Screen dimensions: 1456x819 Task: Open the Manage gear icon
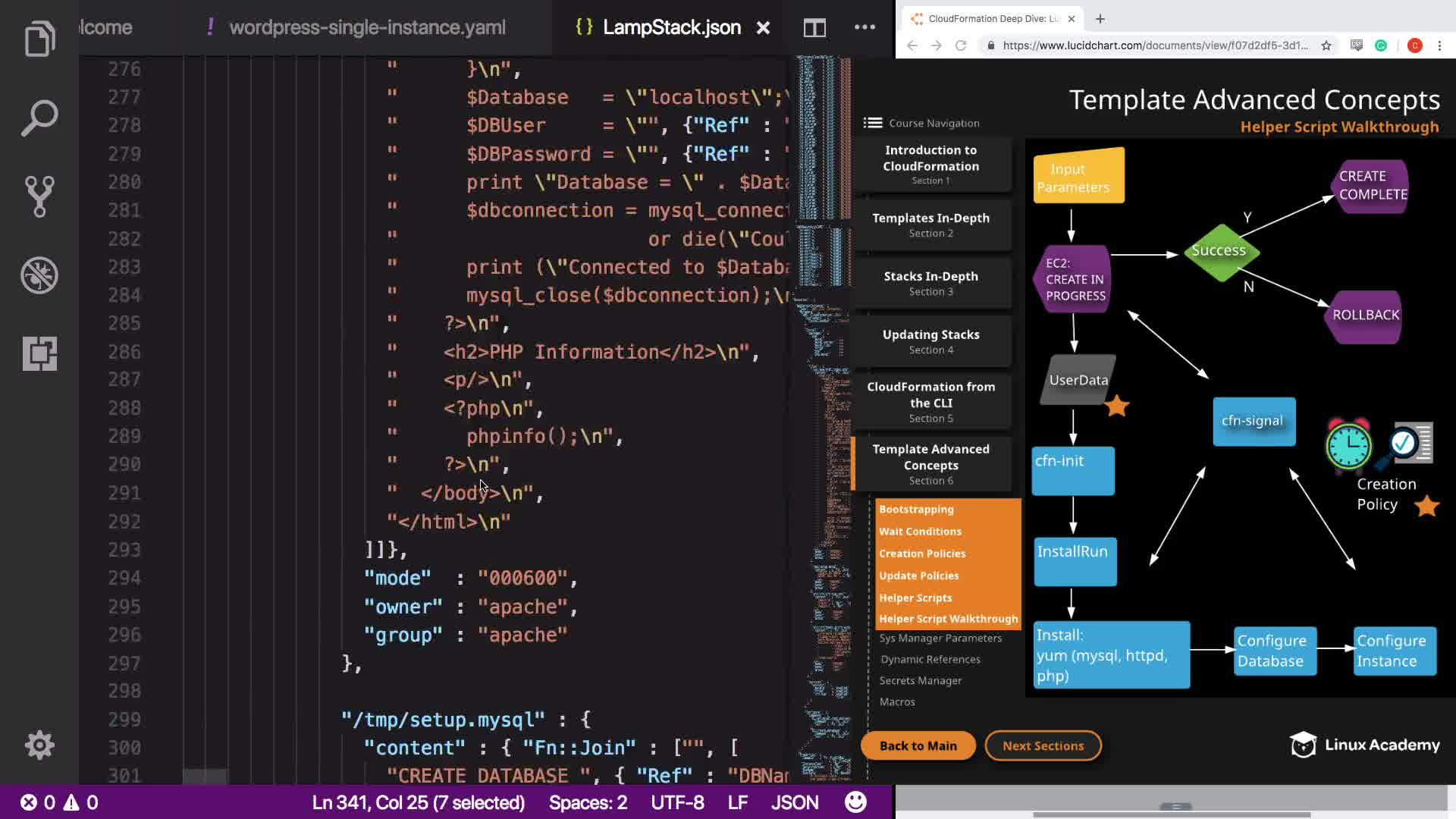[39, 745]
